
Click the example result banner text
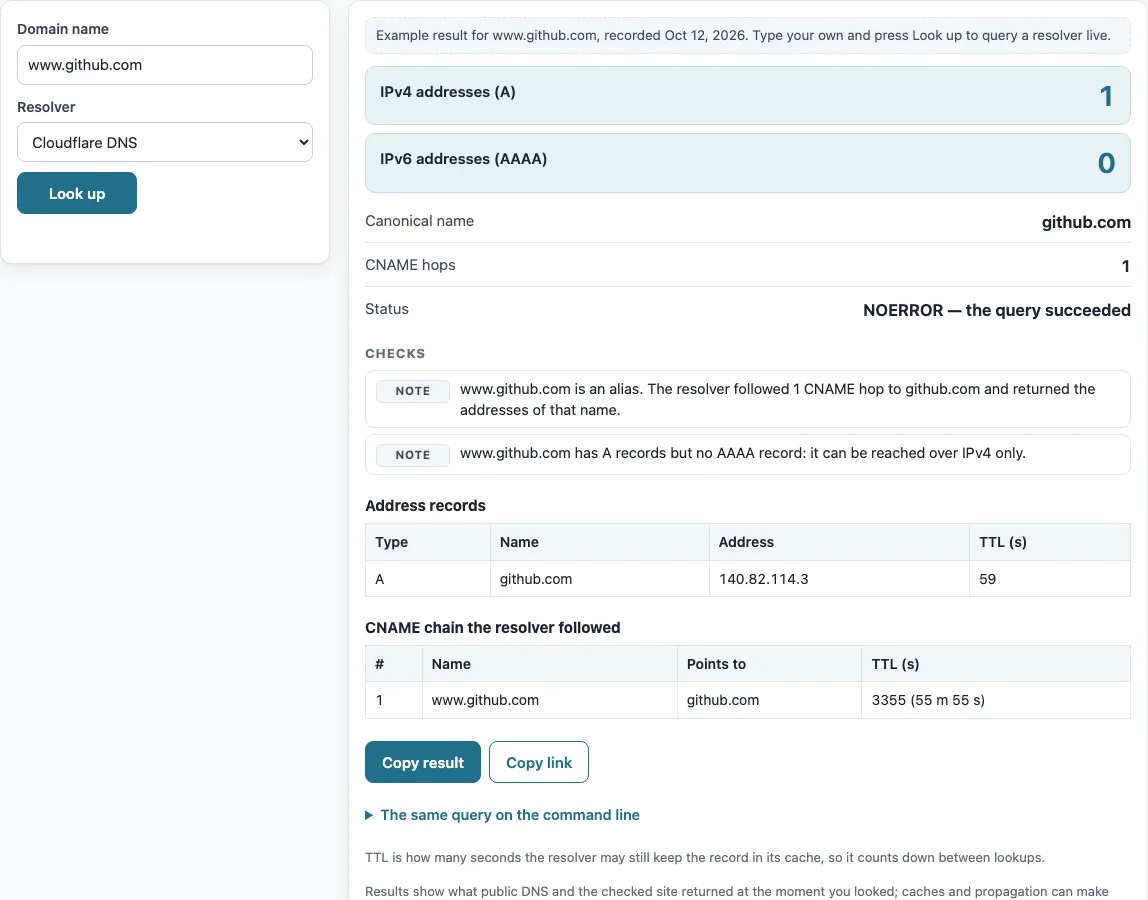point(743,35)
